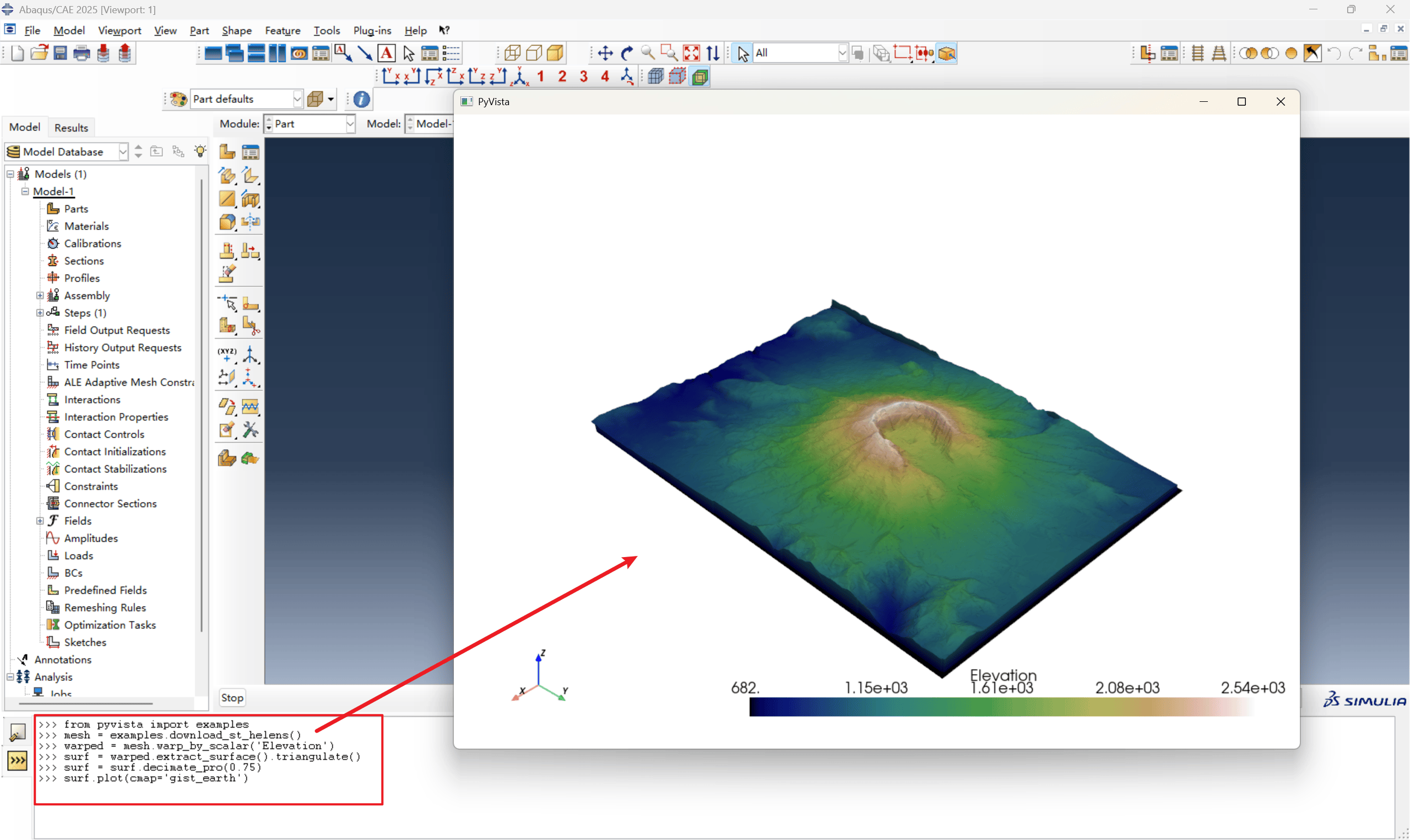Image resolution: width=1410 pixels, height=840 pixels.
Task: Click the Magnify View tool
Action: click(x=648, y=53)
